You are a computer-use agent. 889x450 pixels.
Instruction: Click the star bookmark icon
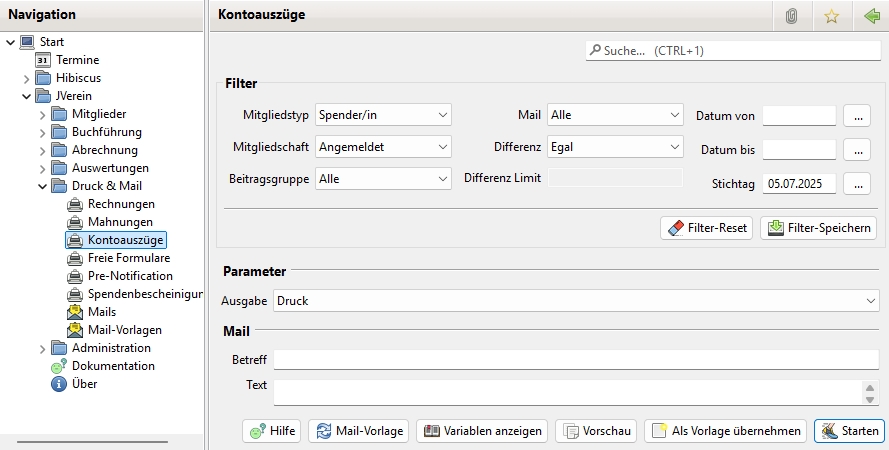831,15
